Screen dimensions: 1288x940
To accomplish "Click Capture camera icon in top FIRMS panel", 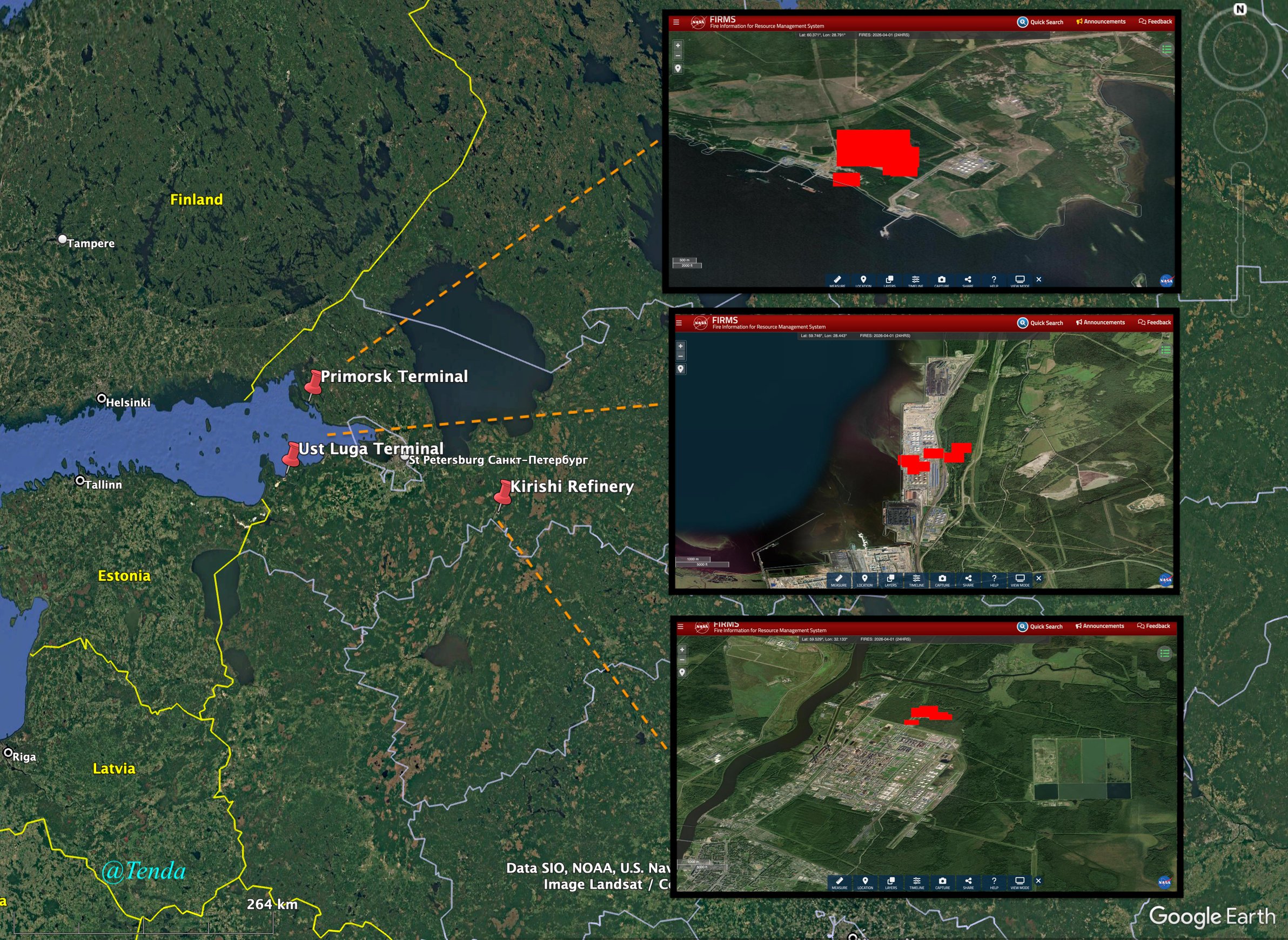I will (942, 280).
